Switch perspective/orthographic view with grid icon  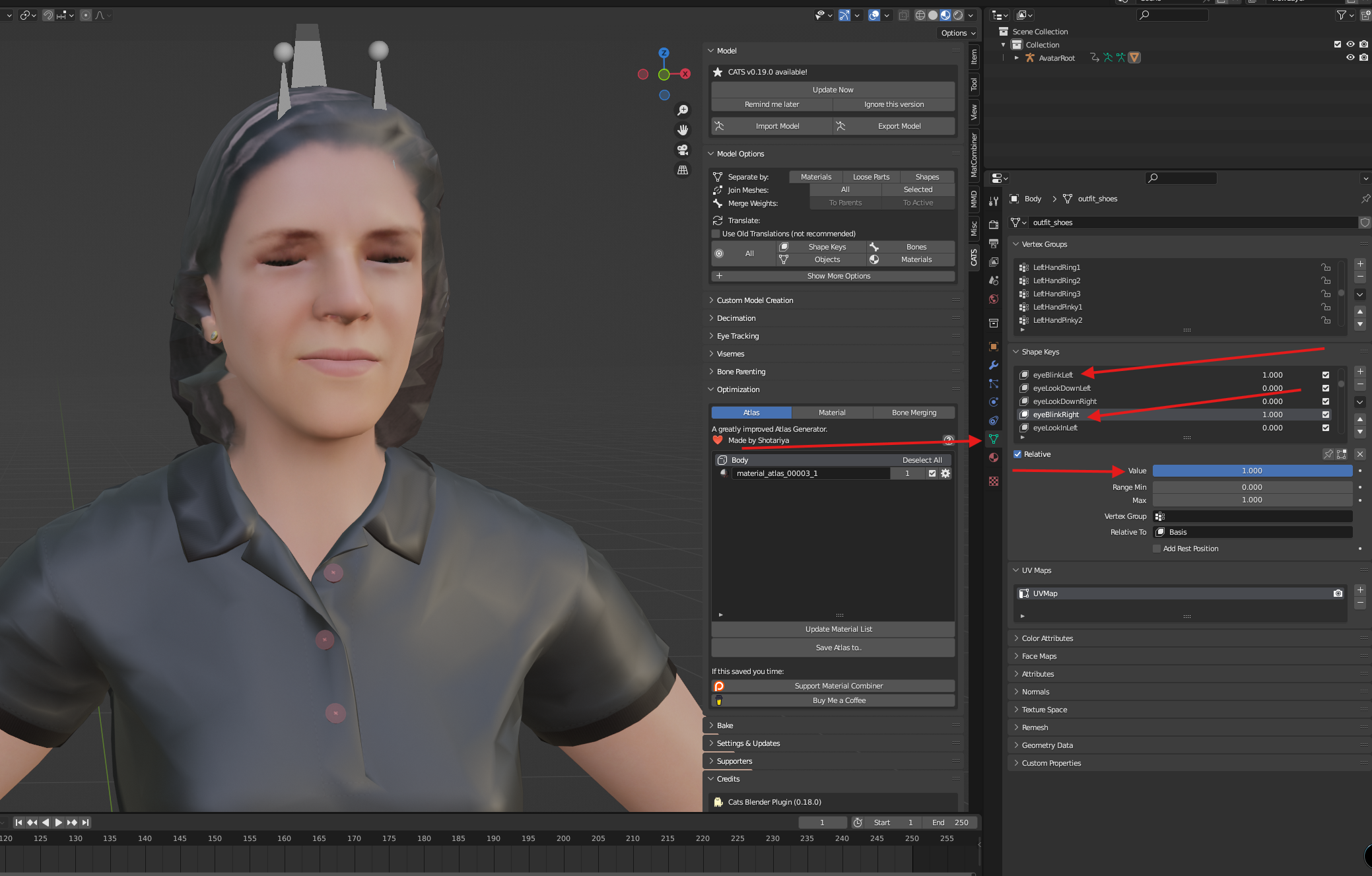click(683, 170)
